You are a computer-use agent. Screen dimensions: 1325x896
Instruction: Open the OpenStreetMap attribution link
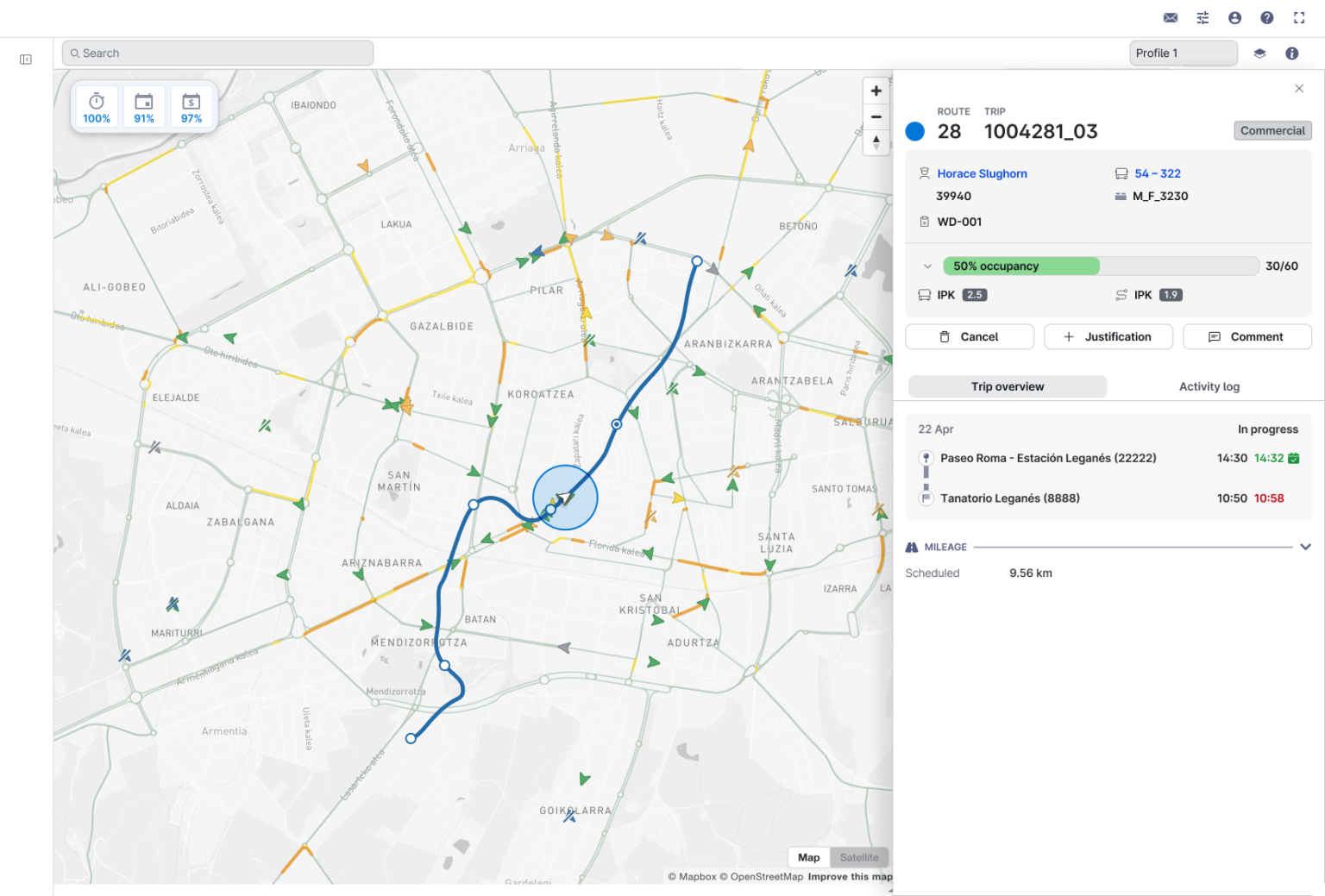762,877
